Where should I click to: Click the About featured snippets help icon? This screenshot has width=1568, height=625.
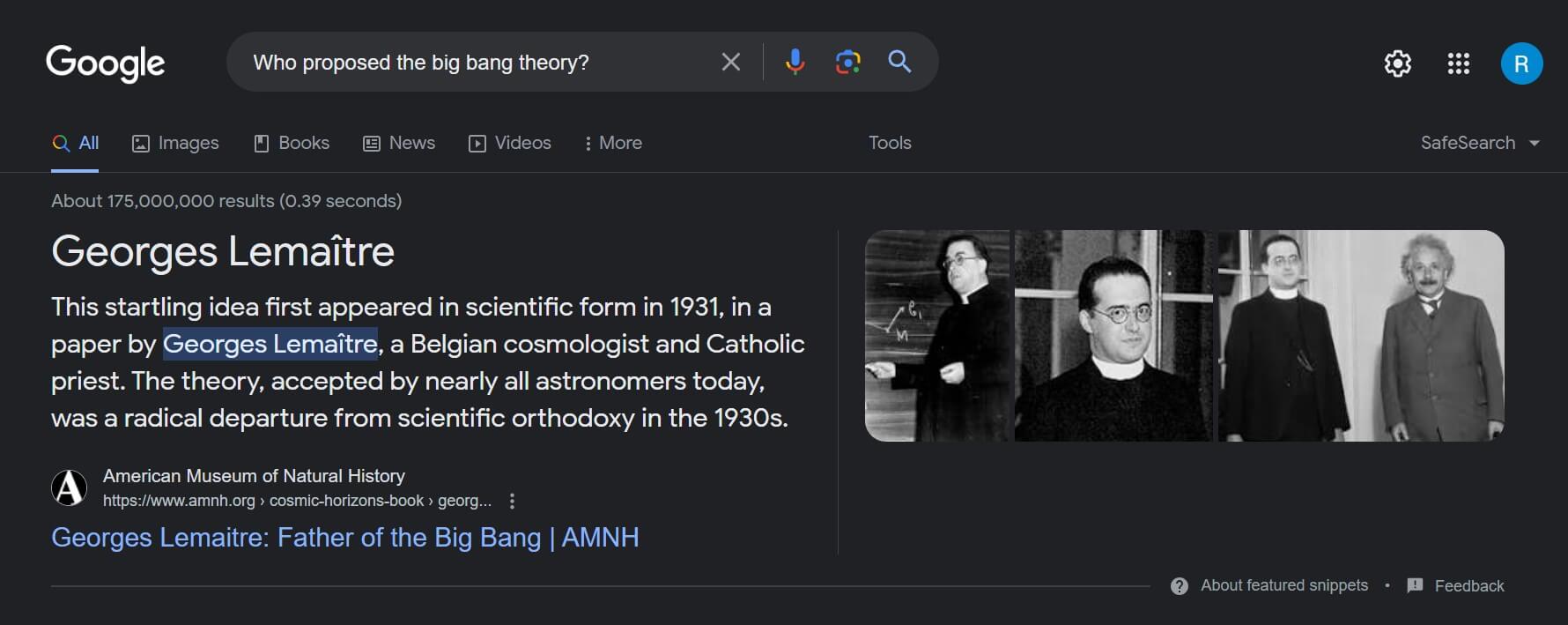click(1180, 586)
